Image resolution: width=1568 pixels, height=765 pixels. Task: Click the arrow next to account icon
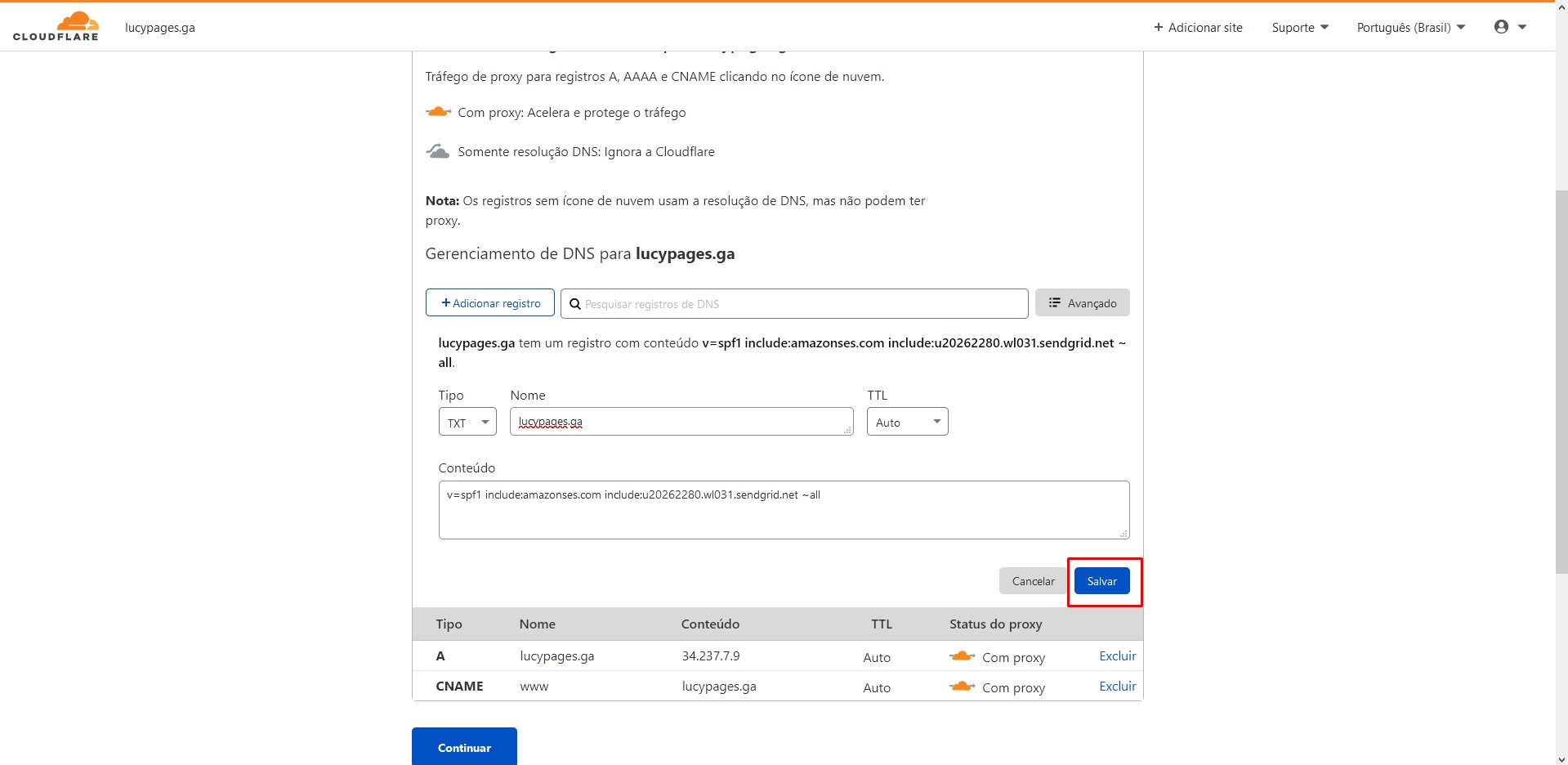[1522, 27]
